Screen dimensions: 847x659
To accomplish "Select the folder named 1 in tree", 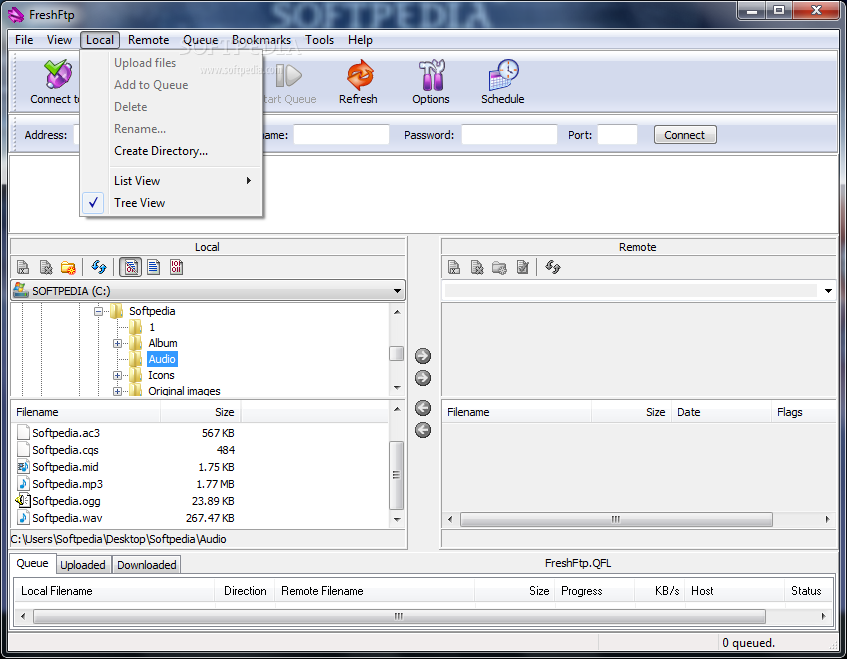I will 152,327.
